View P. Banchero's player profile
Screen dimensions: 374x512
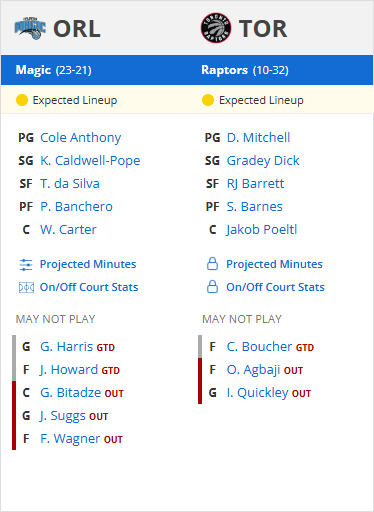tap(76, 206)
